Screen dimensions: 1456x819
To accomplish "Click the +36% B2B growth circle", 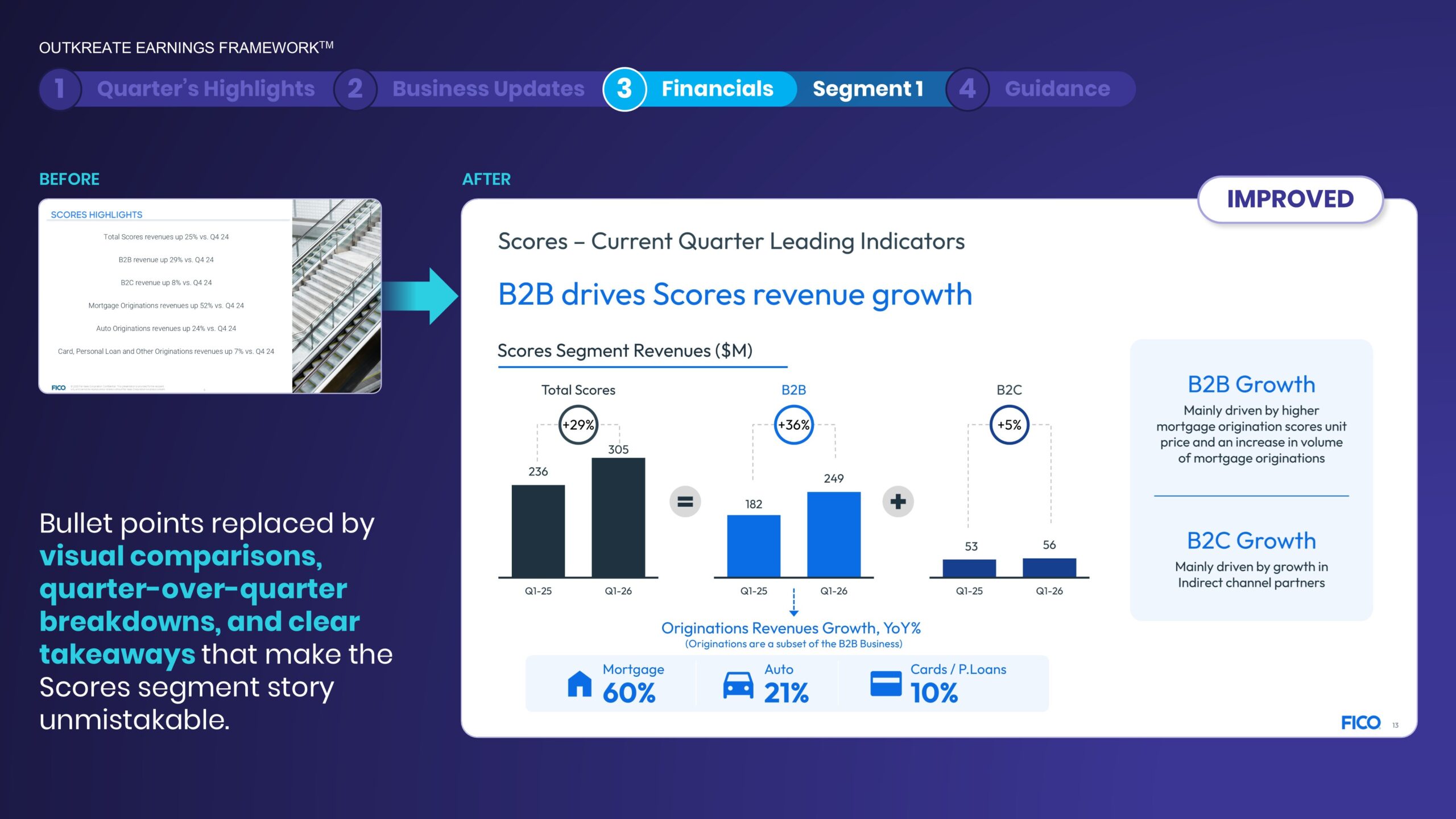I will (793, 425).
